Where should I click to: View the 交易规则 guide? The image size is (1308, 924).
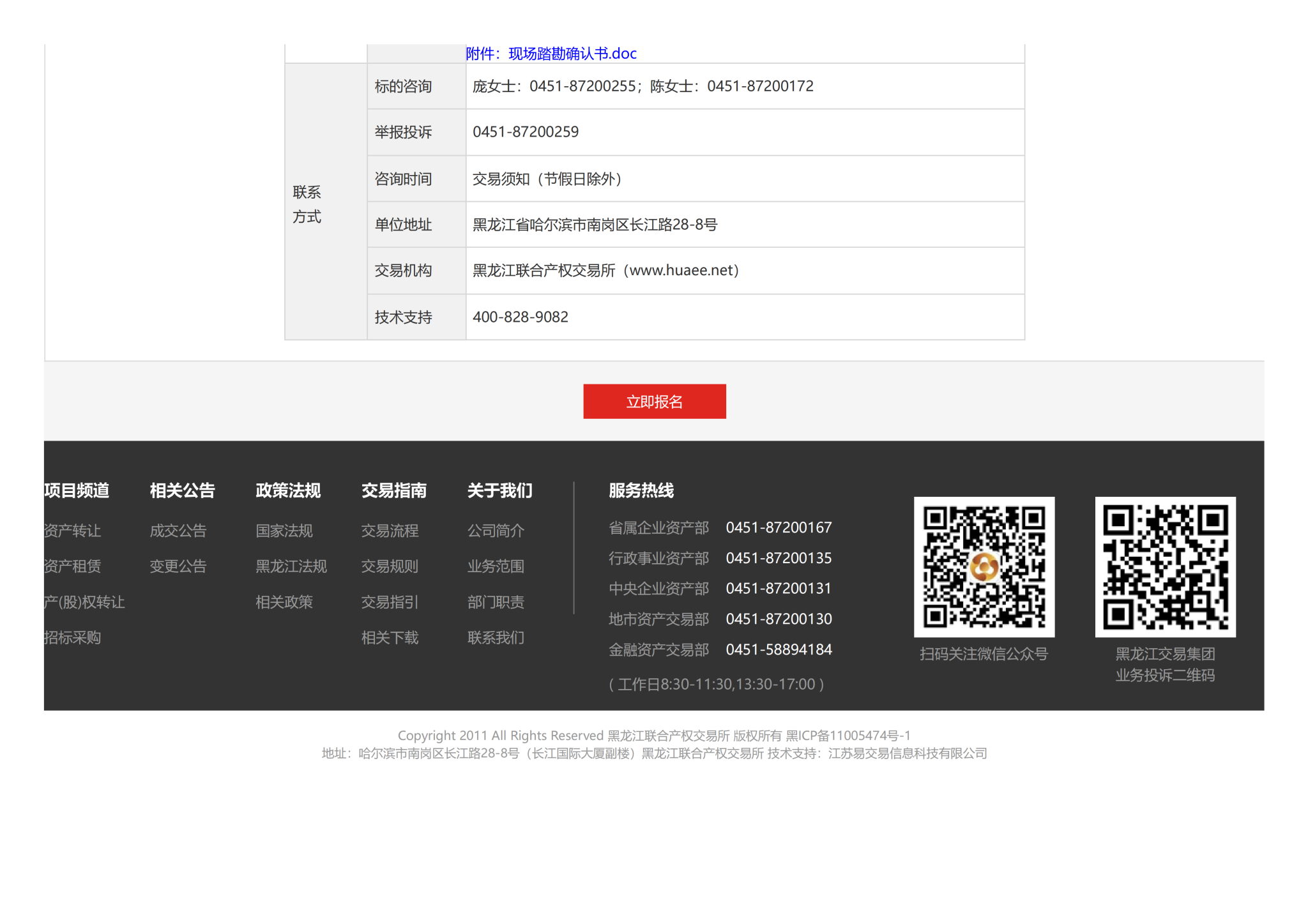click(390, 566)
